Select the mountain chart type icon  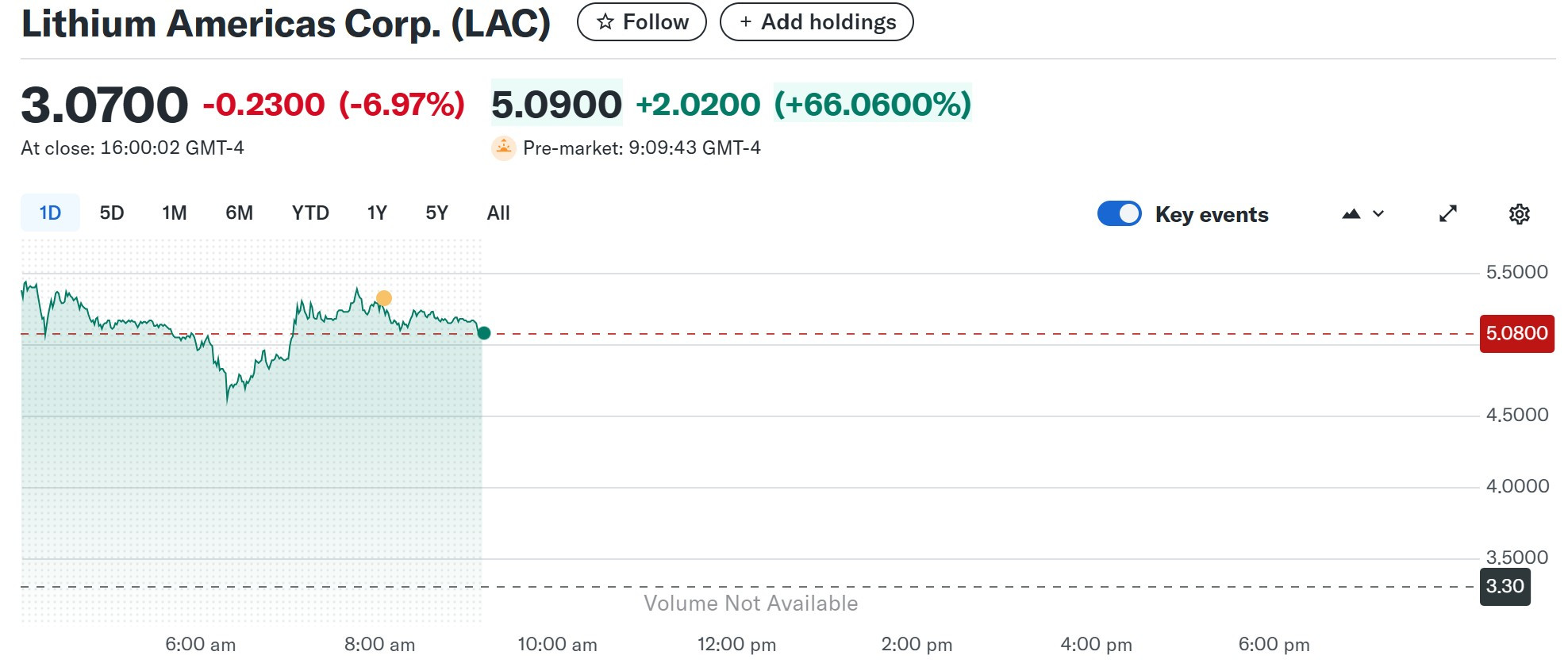1351,213
